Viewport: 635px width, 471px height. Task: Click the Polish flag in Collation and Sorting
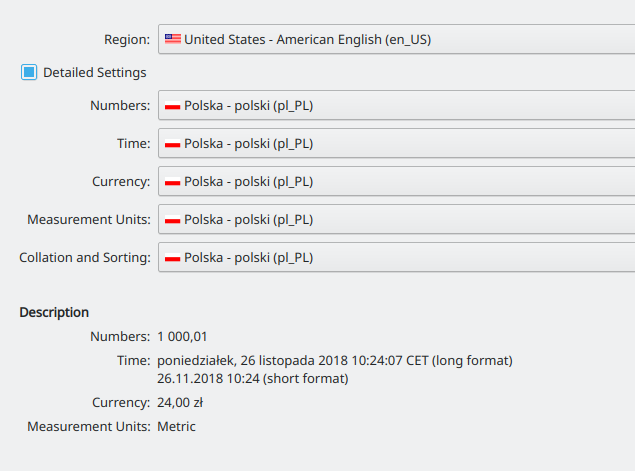pos(173,258)
